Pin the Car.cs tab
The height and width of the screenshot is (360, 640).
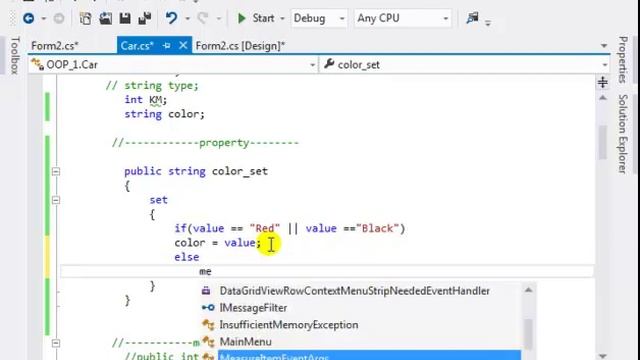click(167, 46)
